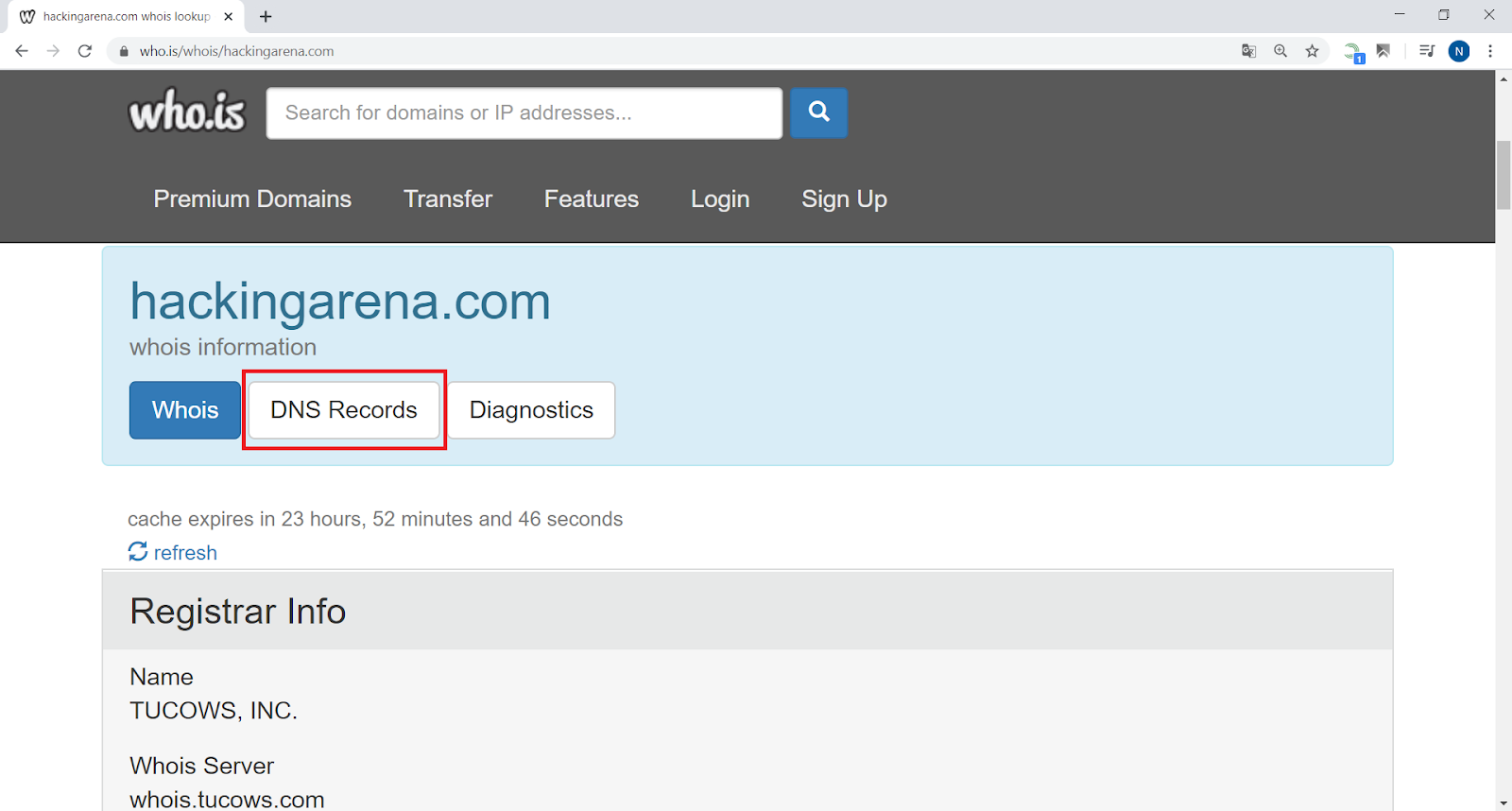Click the Registrar Info heading
This screenshot has height=811, width=1512.
pos(238,612)
